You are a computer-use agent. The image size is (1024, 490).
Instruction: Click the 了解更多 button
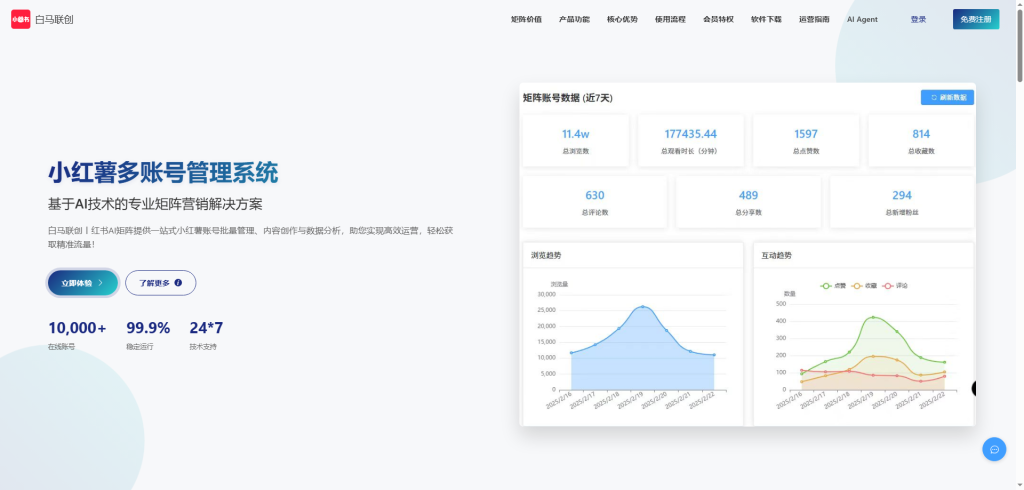[x=161, y=283]
